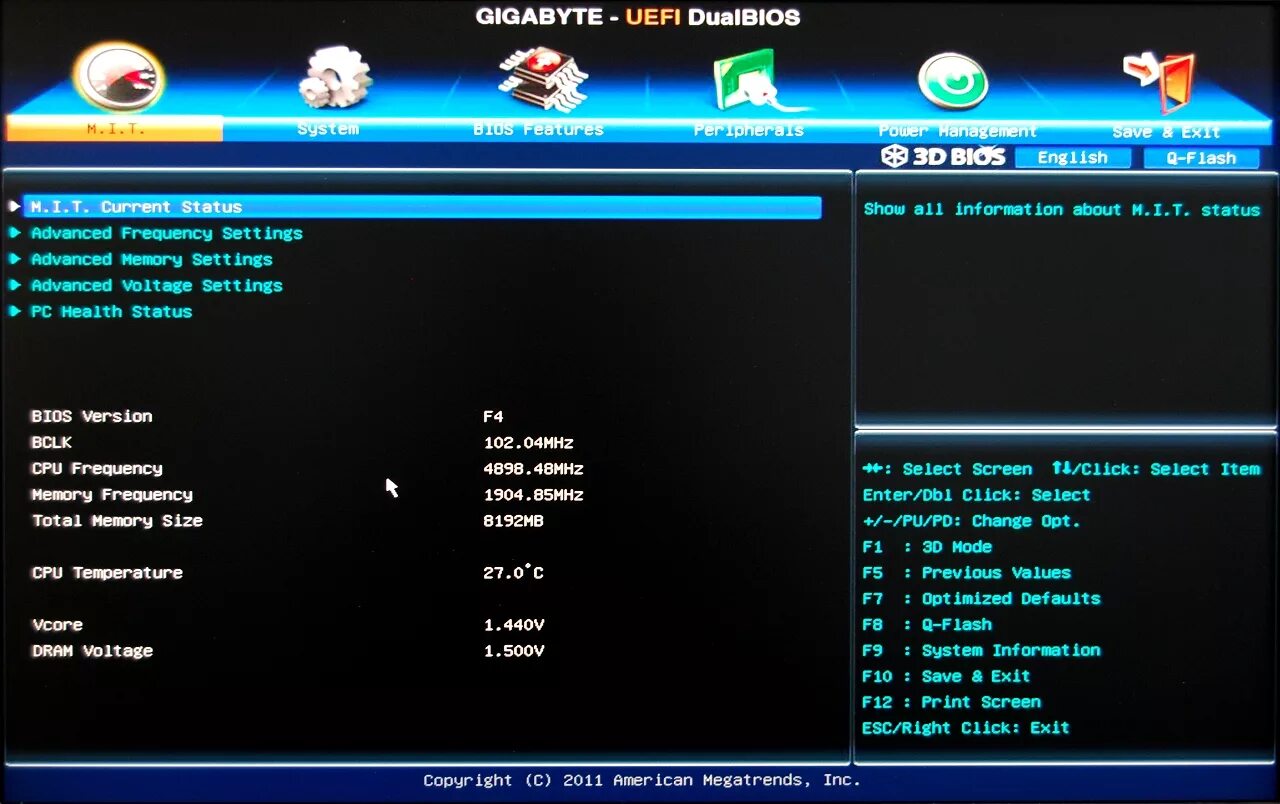The image size is (1280, 804).
Task: Select the BCLK label
Action: [52, 442]
